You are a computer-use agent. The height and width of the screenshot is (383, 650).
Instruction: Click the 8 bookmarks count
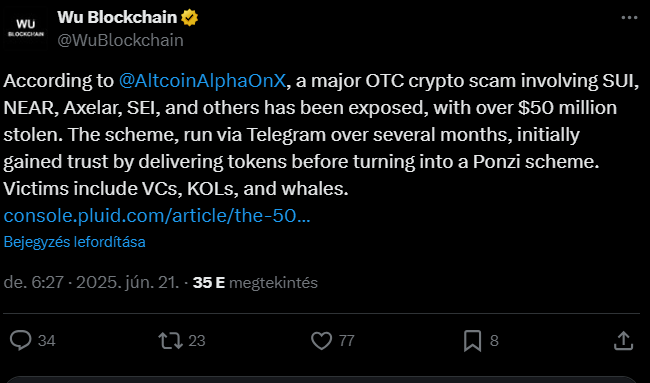coord(494,341)
